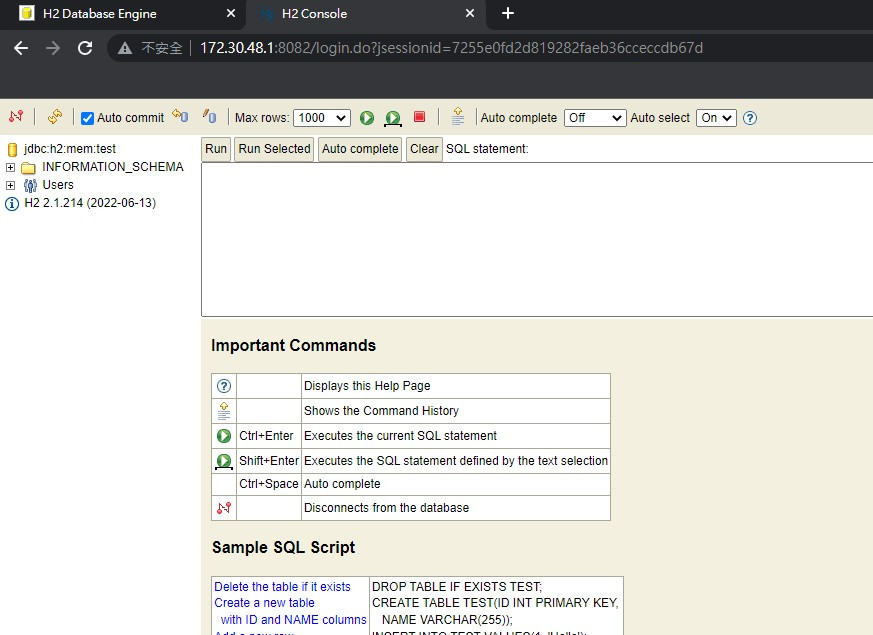873x635 pixels.
Task: Click inside the SQL statement text area
Action: (x=537, y=240)
